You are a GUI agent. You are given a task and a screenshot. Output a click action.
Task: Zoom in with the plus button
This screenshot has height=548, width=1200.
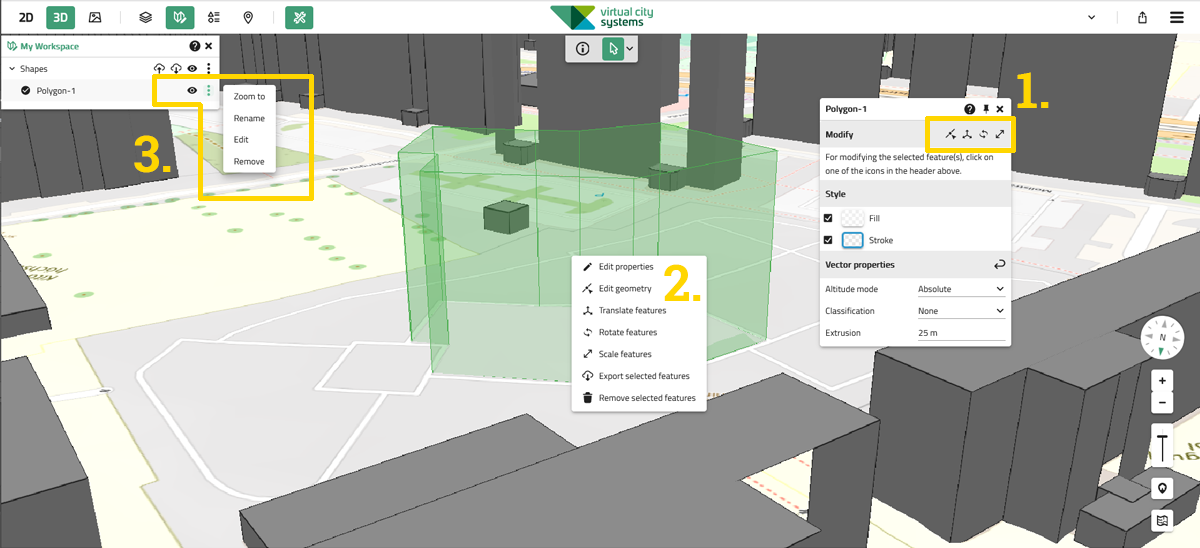[1162, 381]
